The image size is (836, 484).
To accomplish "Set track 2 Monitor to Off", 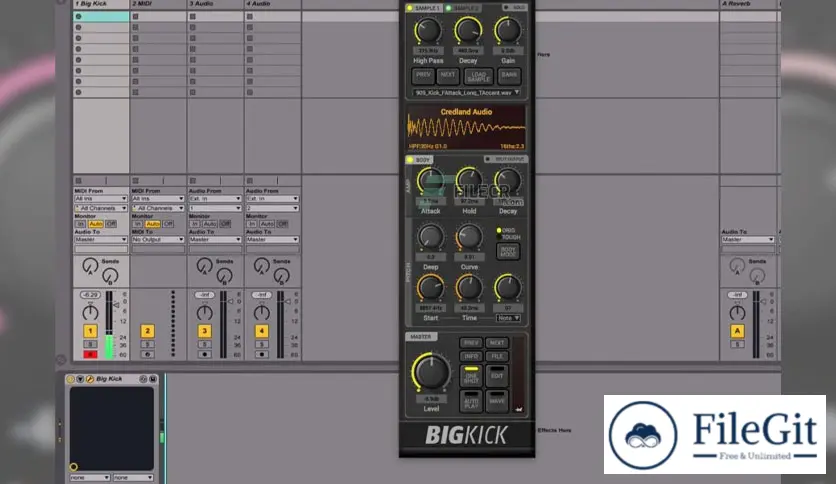I will click(x=168, y=224).
